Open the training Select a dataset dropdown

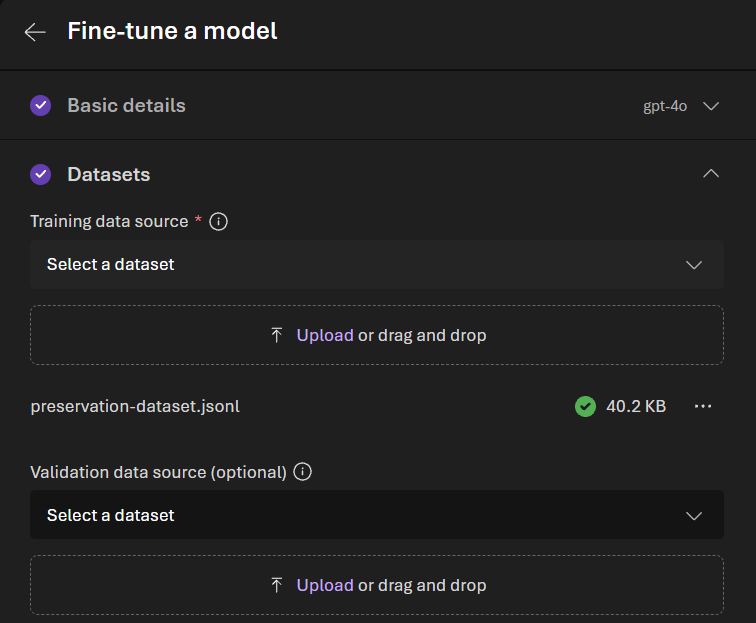(377, 265)
